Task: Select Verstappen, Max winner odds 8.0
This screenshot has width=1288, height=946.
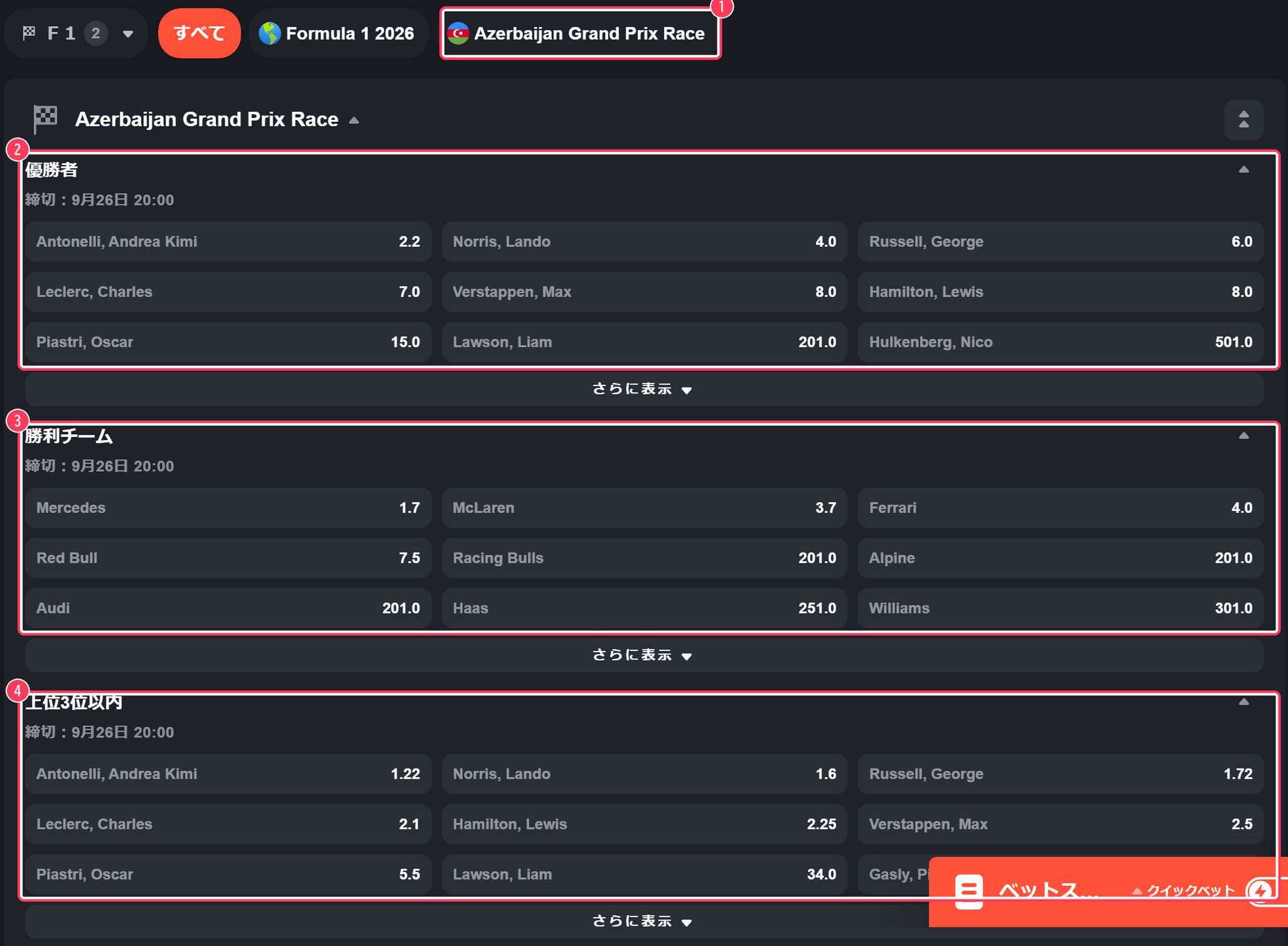Action: [x=645, y=292]
